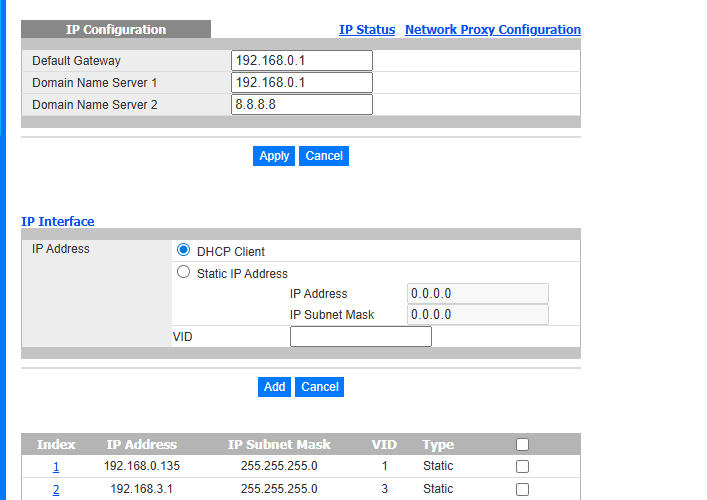Click the 192.168.3.1 IP address cell
Image resolution: width=707 pixels, height=500 pixels.
tap(142, 489)
